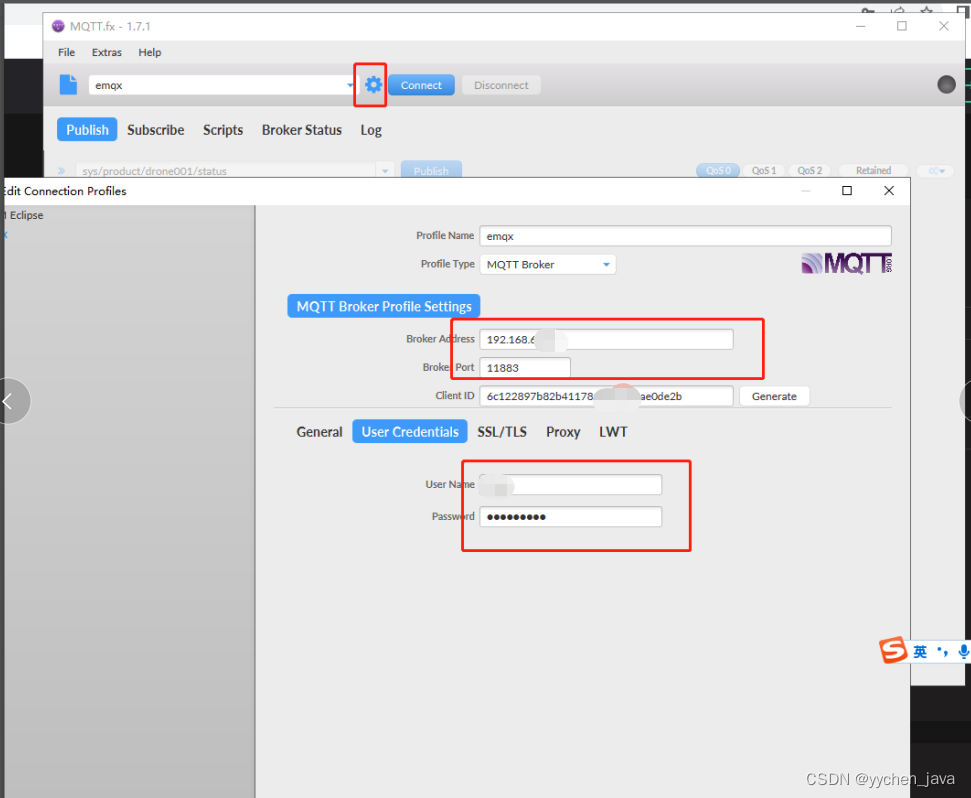971x798 pixels.
Task: Click the Broker Port field
Action: [x=525, y=368]
